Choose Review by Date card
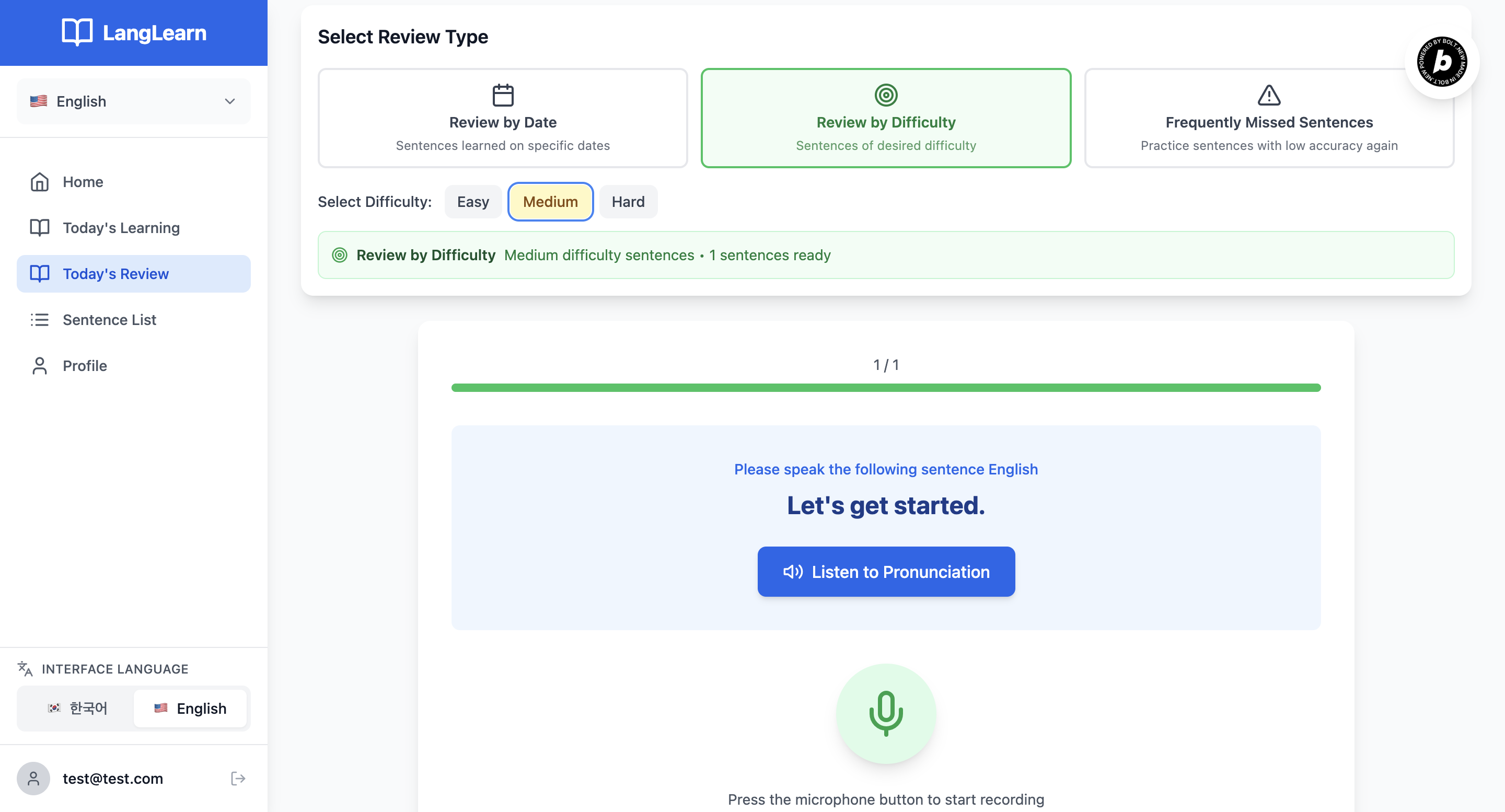The width and height of the screenshot is (1505, 812). 502,118
